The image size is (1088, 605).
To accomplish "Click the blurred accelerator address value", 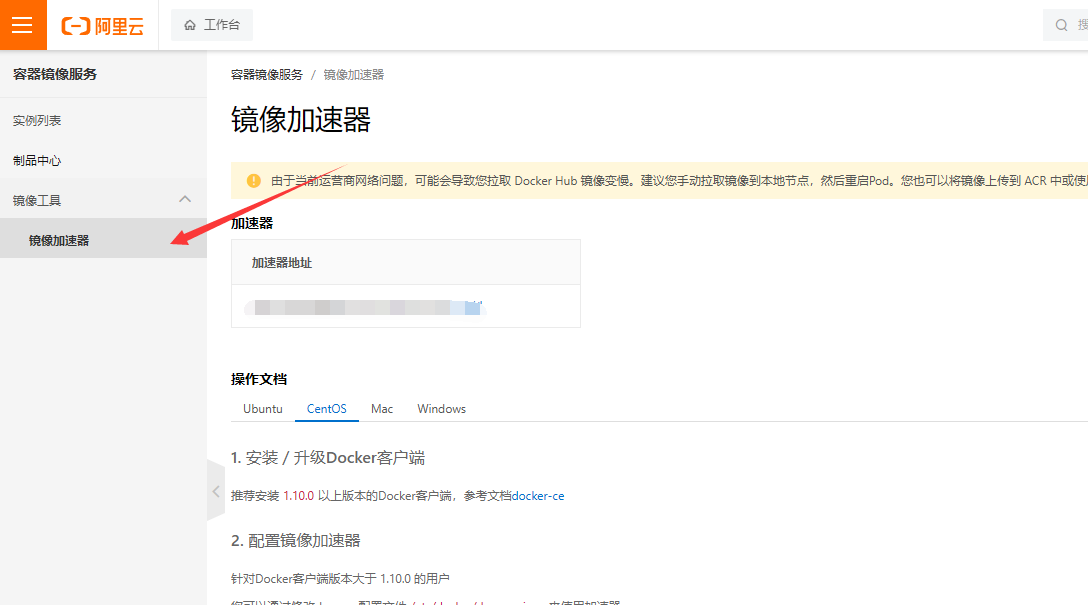I will pos(368,307).
